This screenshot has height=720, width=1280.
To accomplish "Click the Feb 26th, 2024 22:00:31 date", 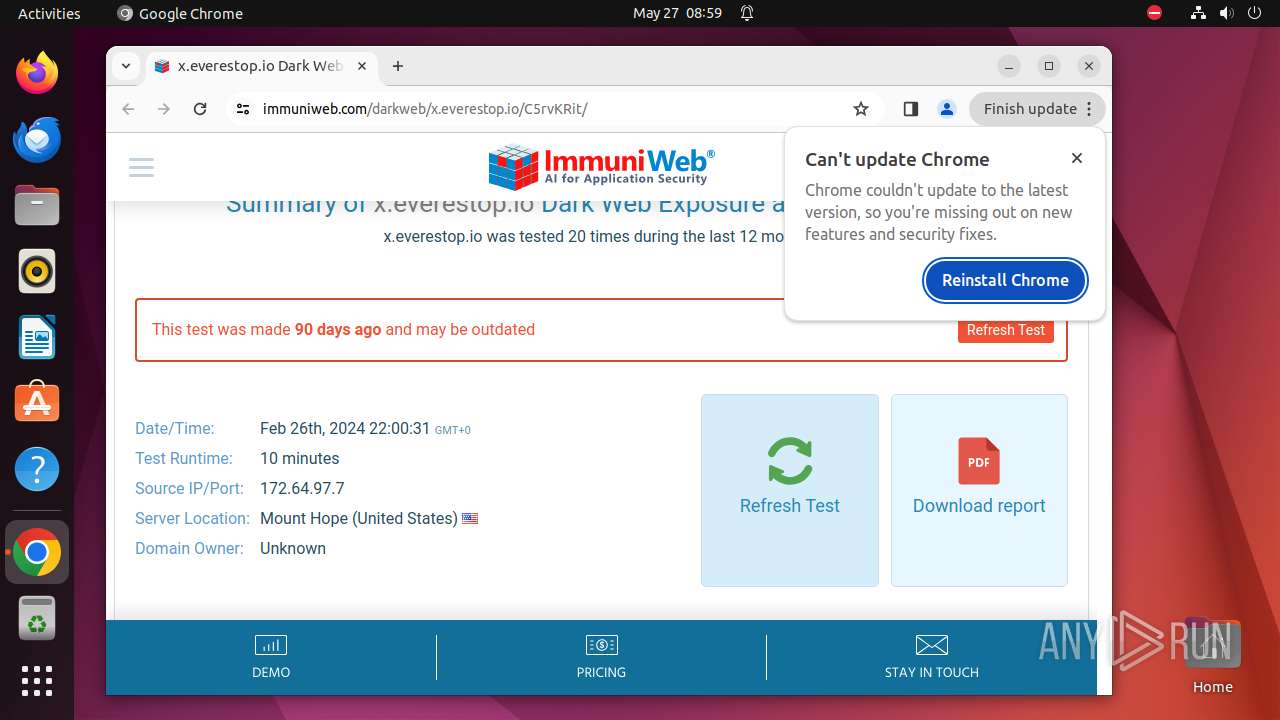I will [345, 428].
